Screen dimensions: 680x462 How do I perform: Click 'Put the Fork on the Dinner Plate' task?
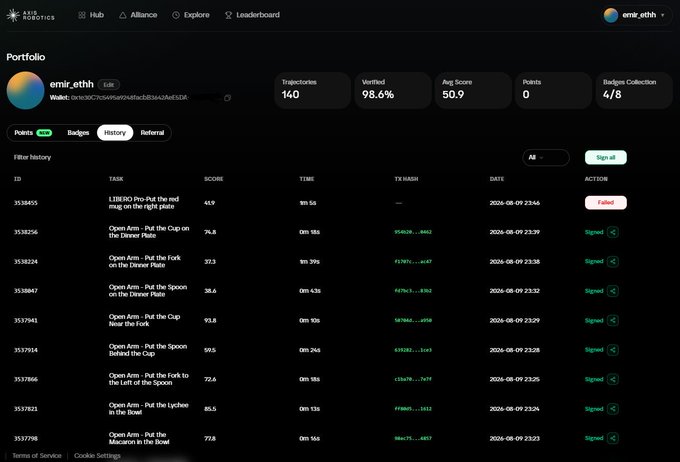(144, 262)
